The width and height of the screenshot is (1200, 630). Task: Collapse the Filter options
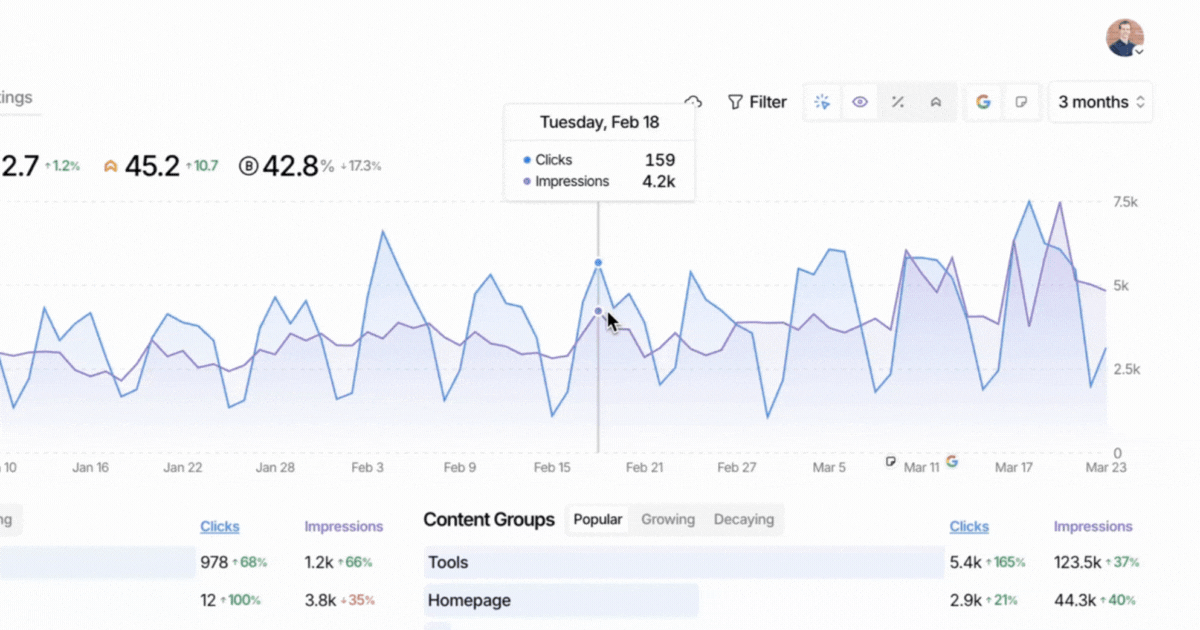click(757, 101)
